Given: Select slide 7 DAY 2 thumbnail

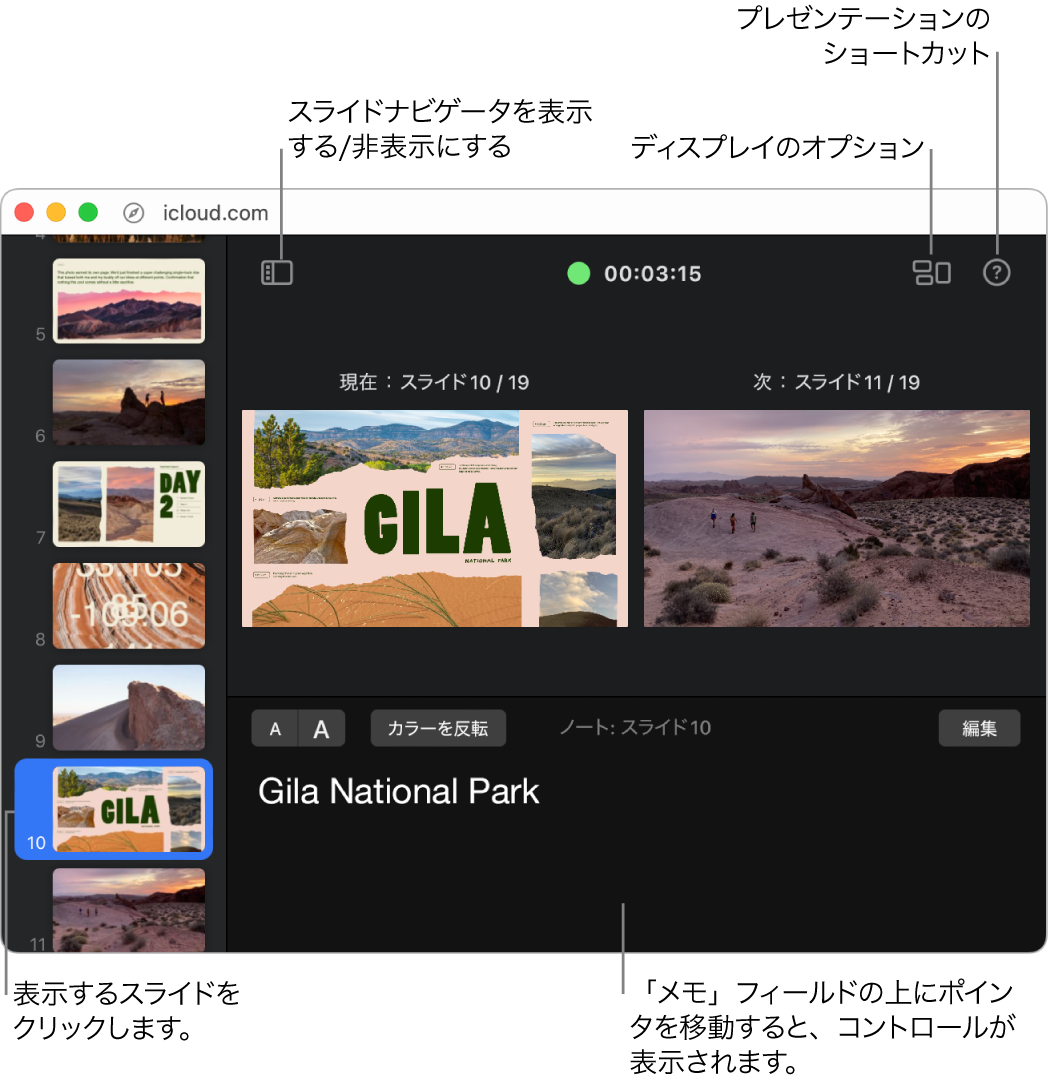Looking at the screenshot, I should coord(129,504).
